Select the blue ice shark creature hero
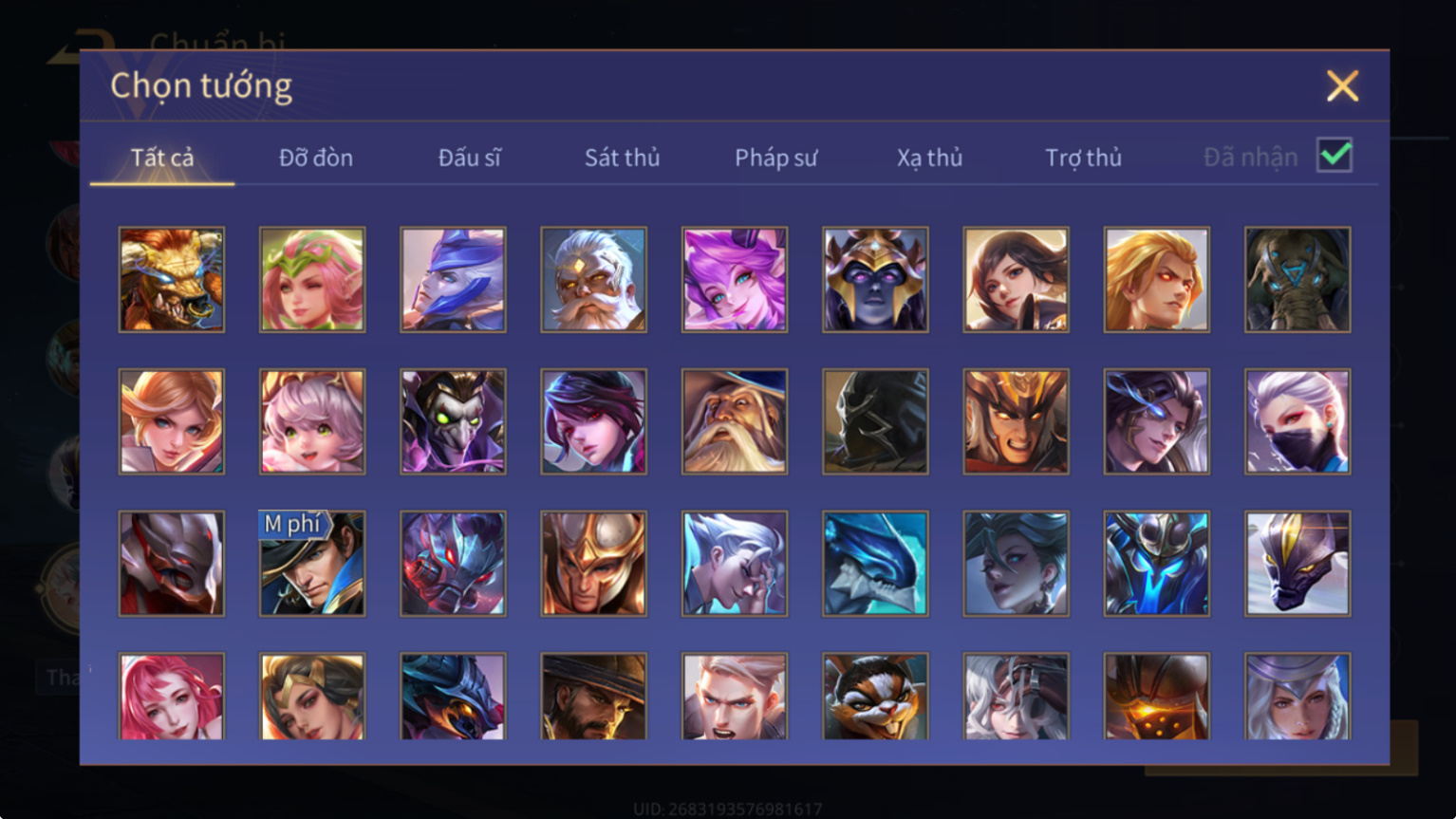Viewport: 1456px width, 819px height. click(x=875, y=564)
